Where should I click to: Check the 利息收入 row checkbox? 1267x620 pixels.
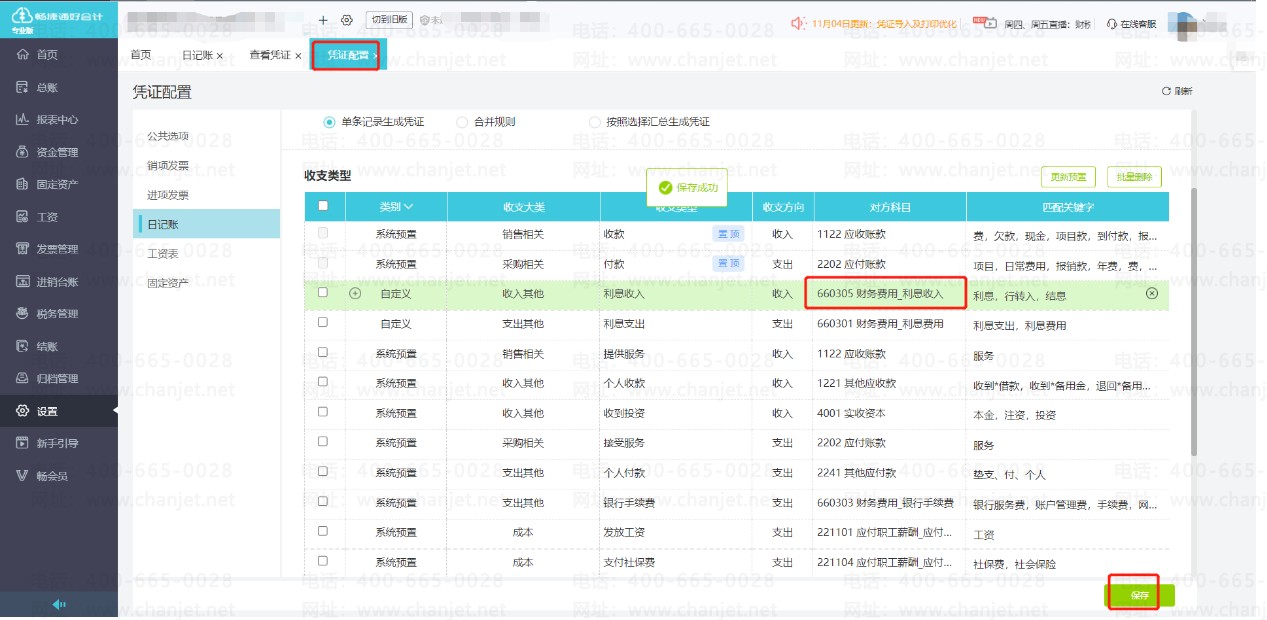coord(322,293)
